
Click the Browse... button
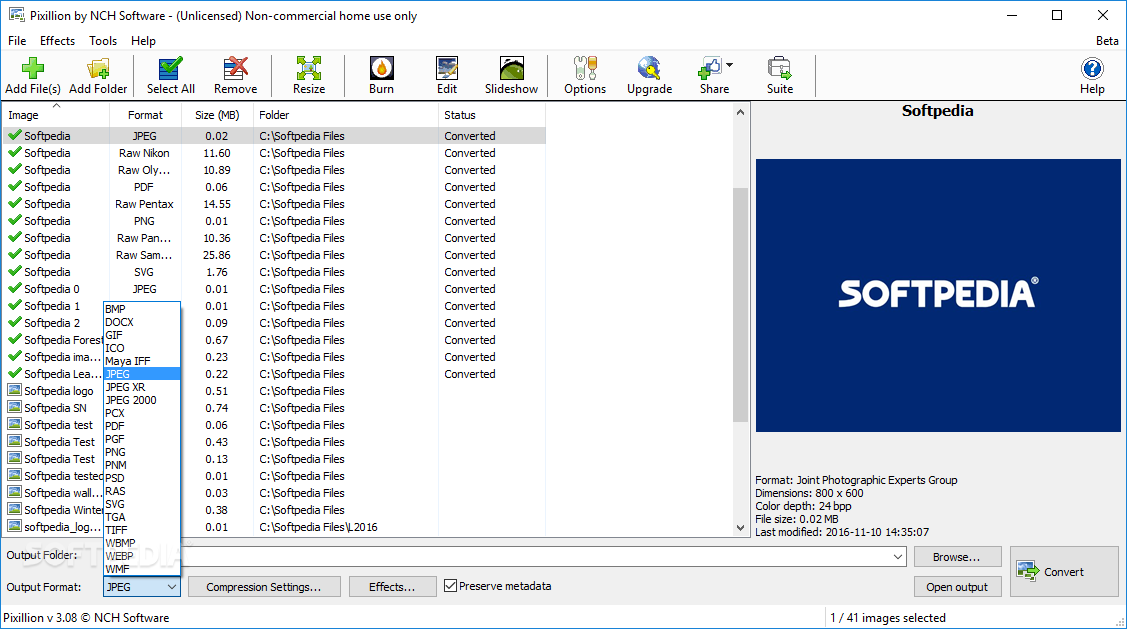coord(957,556)
